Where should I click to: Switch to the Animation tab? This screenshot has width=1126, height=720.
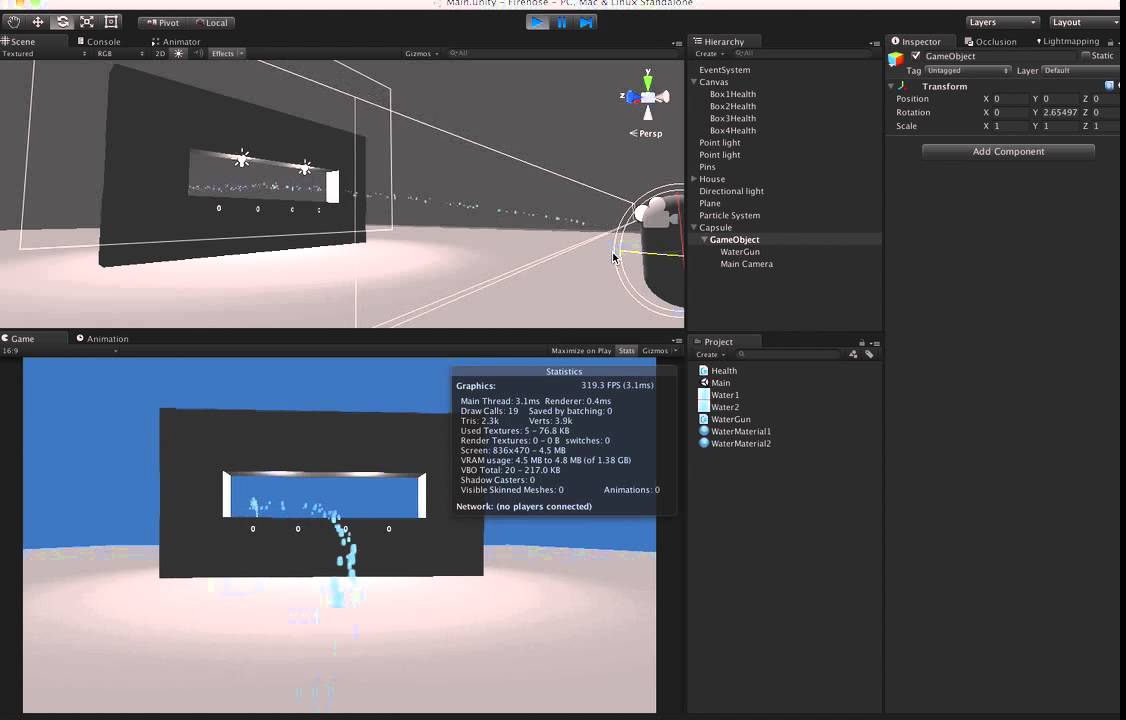(103, 339)
